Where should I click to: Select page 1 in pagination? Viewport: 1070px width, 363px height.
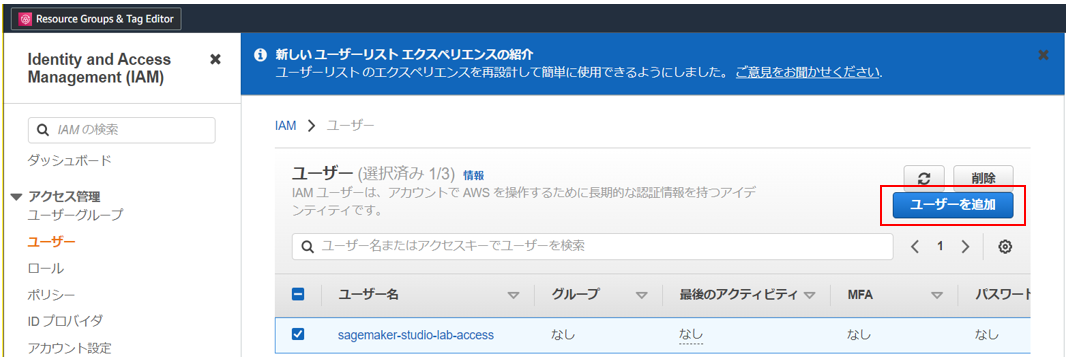940,246
